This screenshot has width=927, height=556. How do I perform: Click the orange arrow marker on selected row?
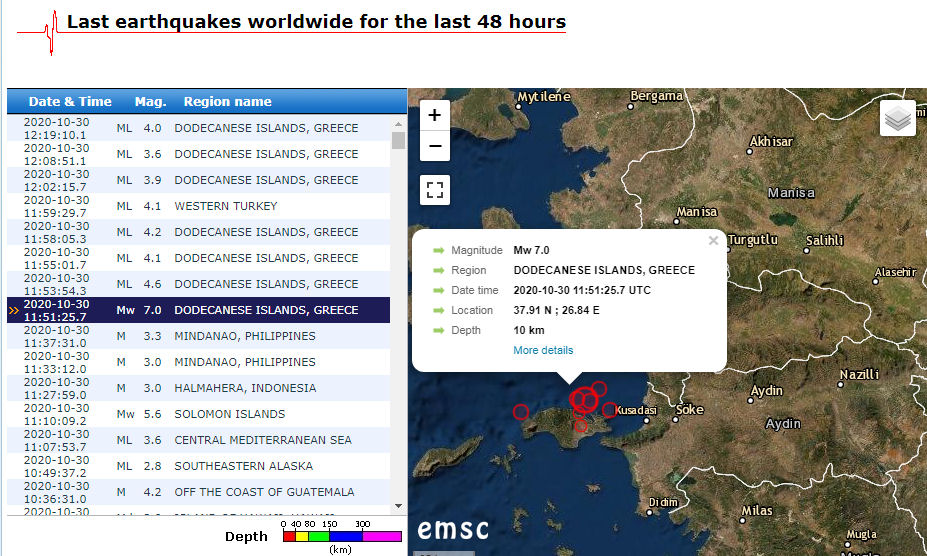pyautogui.click(x=14, y=310)
